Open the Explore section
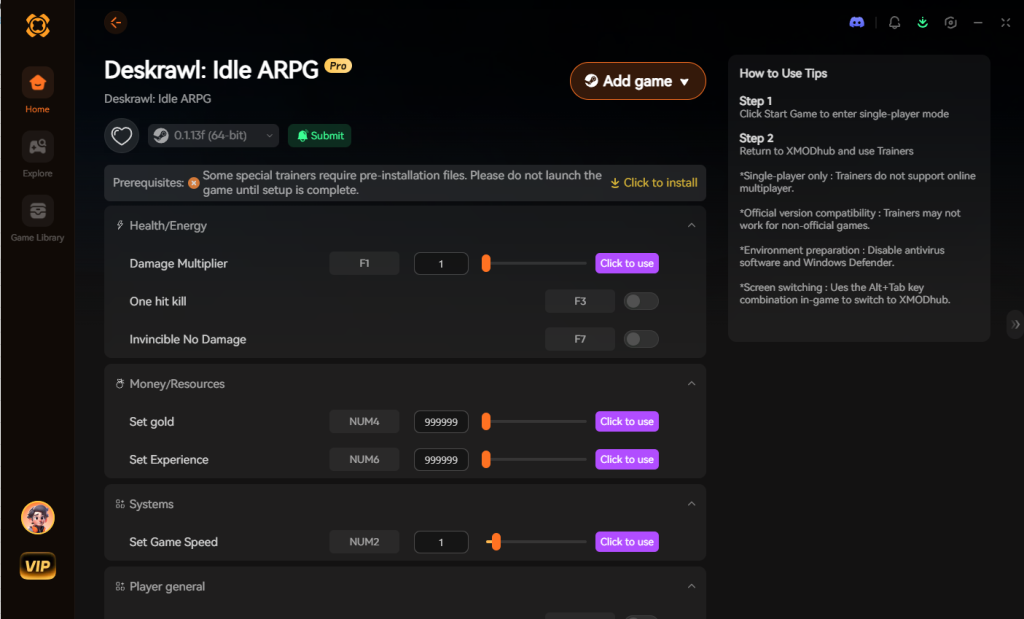Viewport: 1024px width, 619px height. (x=37, y=155)
